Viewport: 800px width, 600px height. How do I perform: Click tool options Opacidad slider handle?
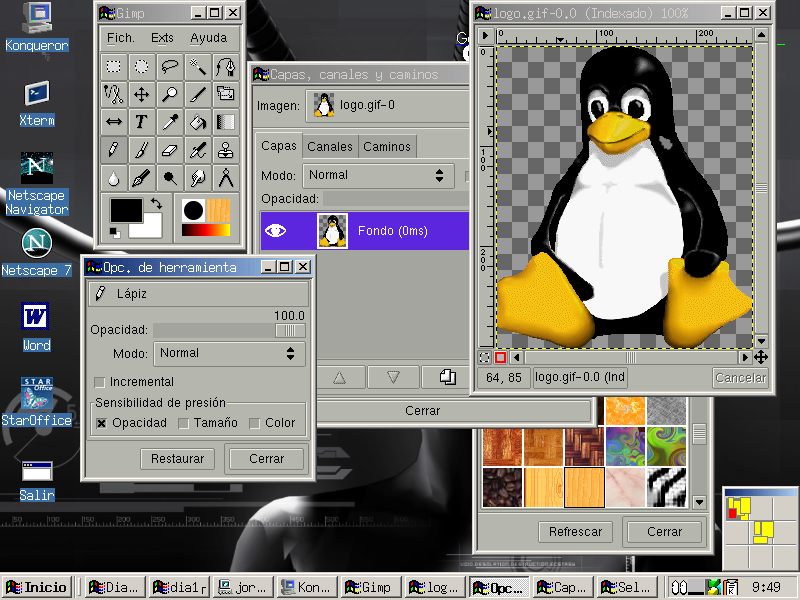click(290, 331)
